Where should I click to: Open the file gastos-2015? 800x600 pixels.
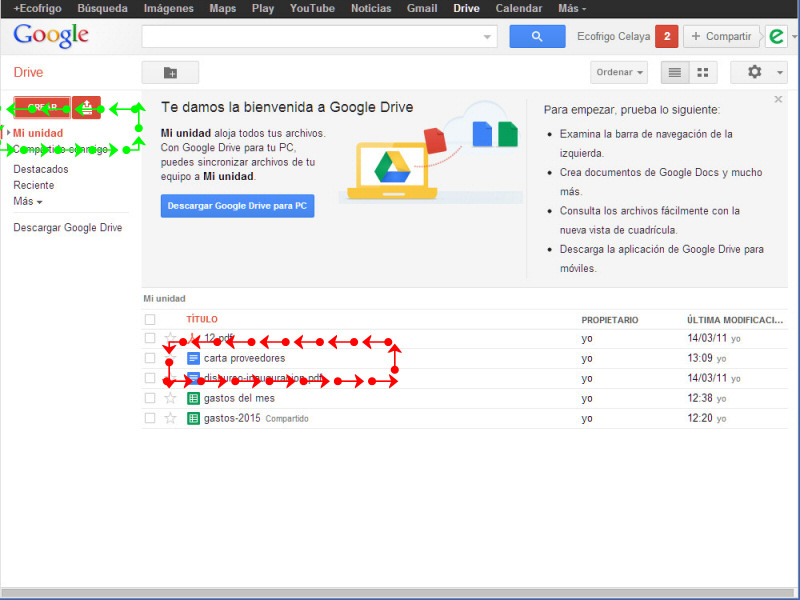coord(232,418)
